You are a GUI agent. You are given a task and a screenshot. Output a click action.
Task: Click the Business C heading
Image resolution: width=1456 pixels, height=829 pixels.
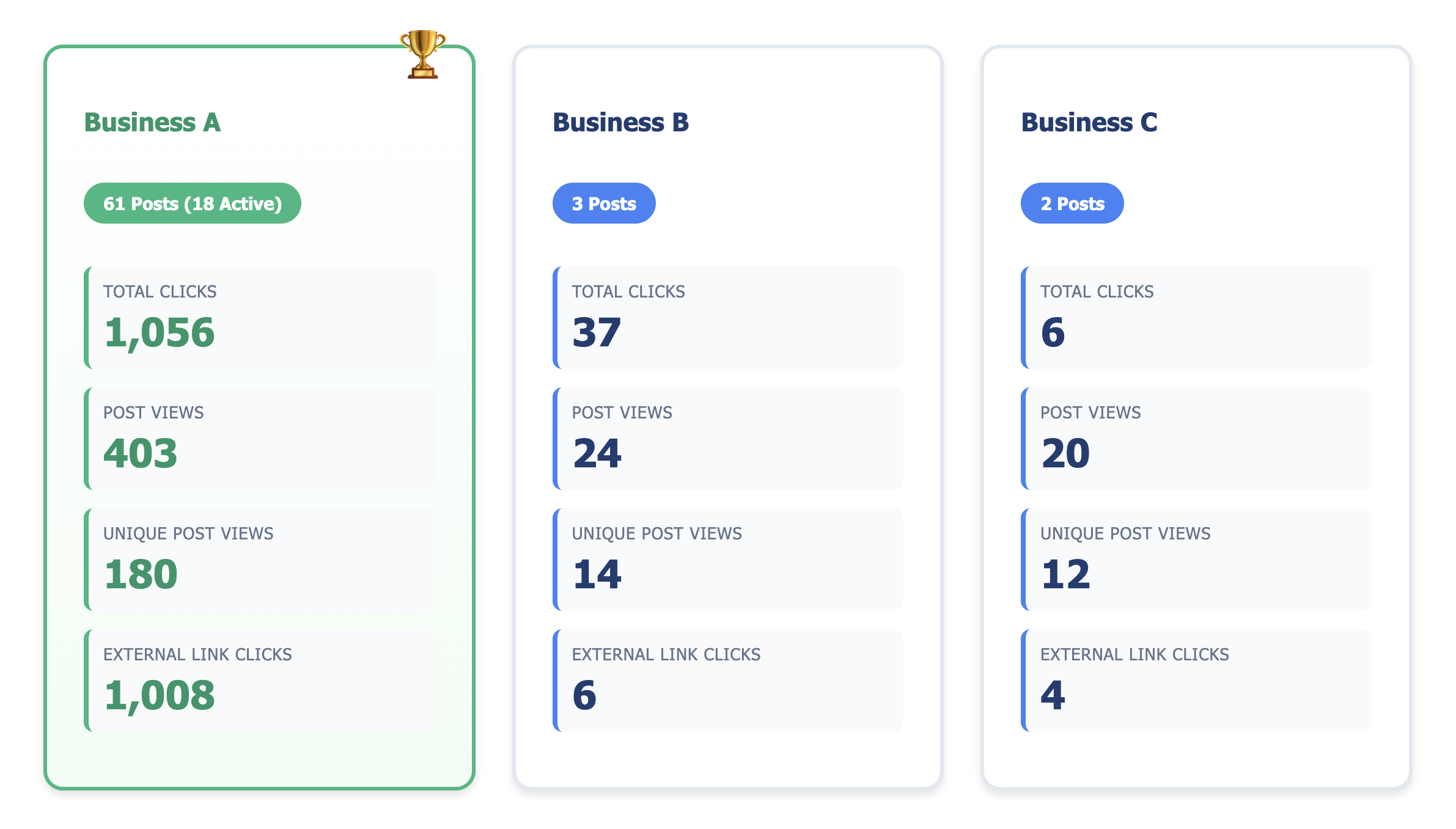click(x=1089, y=122)
